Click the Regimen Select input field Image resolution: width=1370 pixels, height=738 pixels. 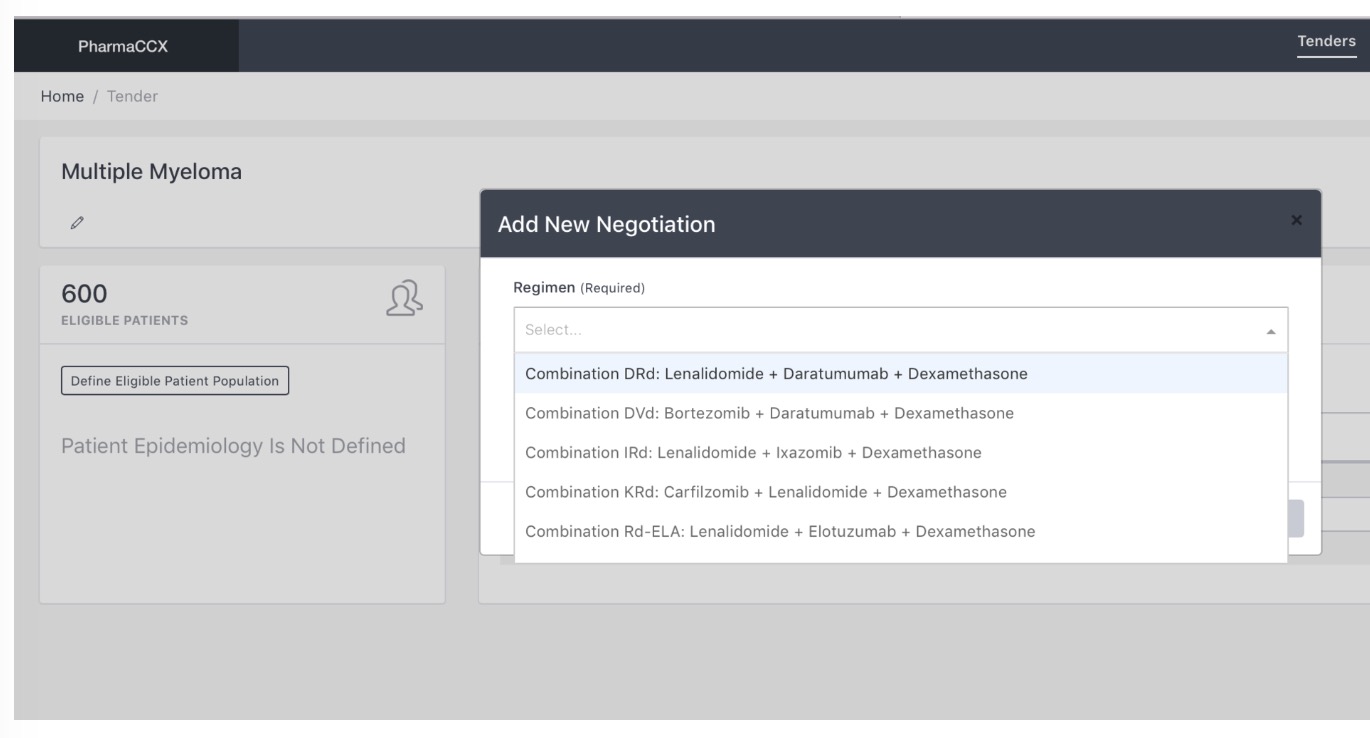click(x=880, y=329)
